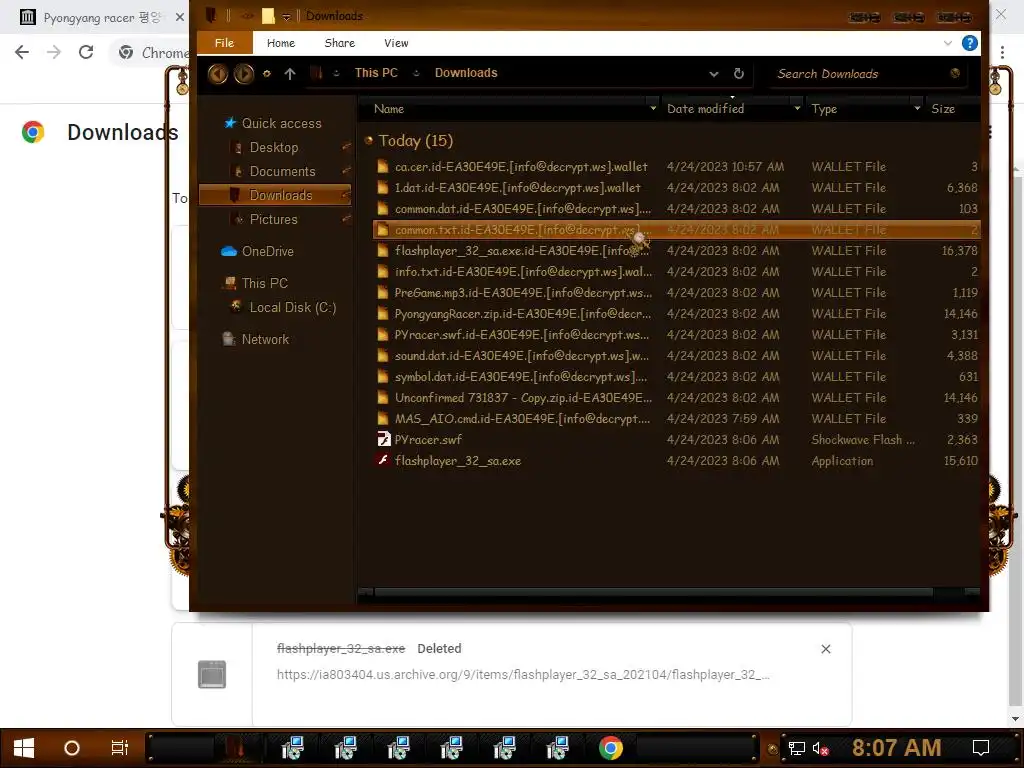Open Date modified filter dropdown arrow

coord(797,108)
